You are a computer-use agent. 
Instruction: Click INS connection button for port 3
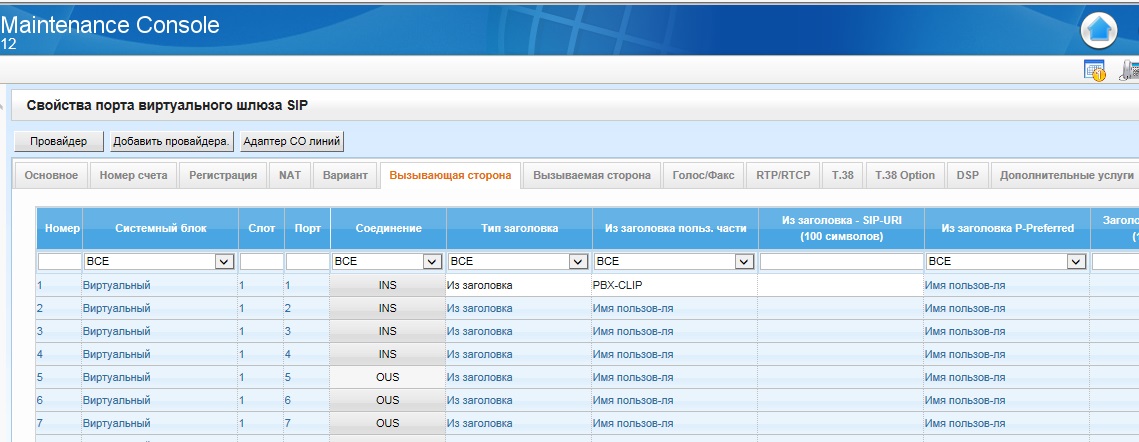click(388, 332)
